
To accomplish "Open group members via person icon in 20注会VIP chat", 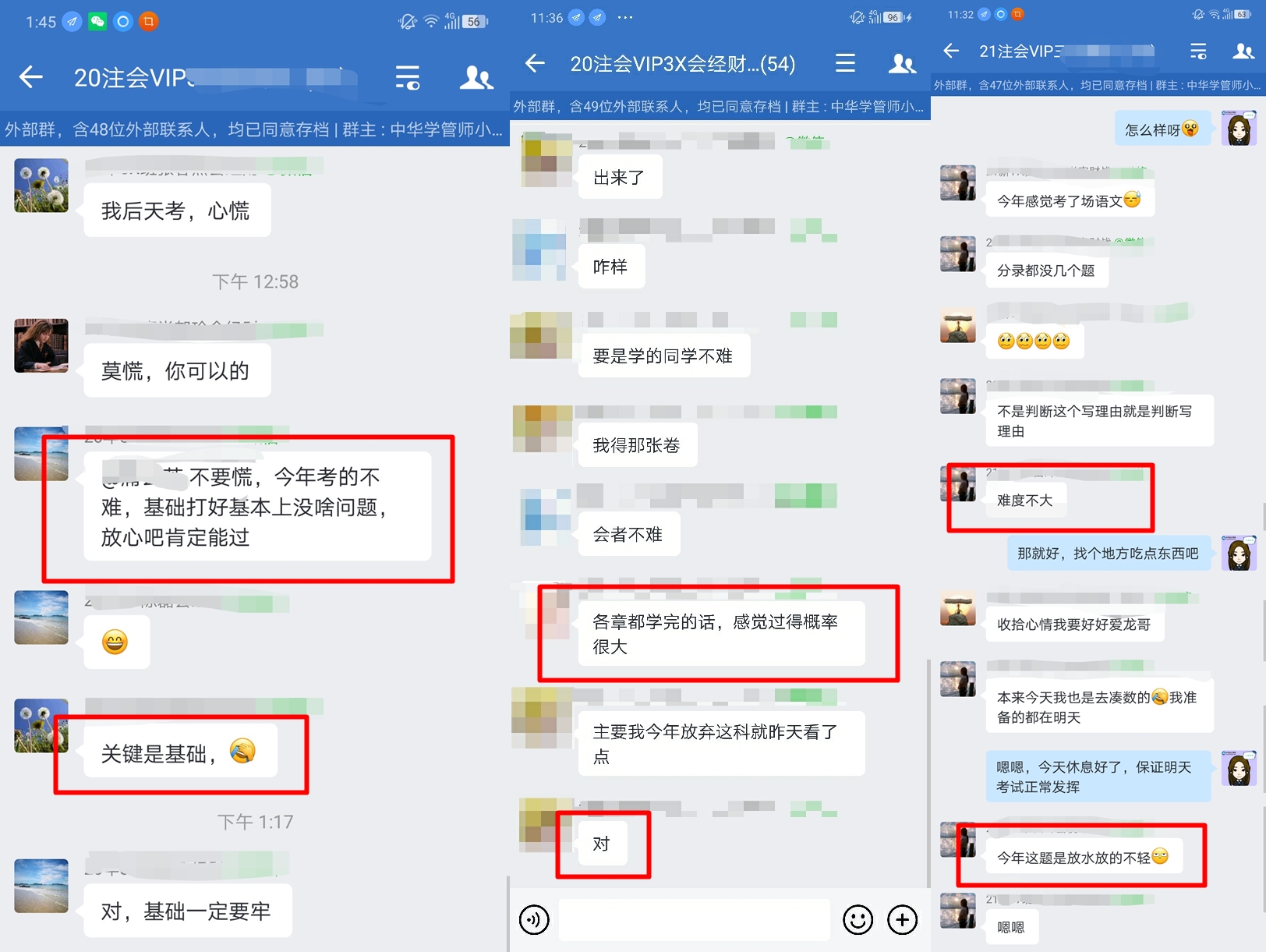I will coord(476,78).
